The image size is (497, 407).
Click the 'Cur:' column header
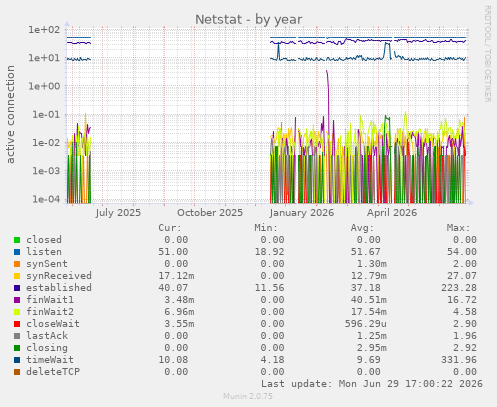(x=170, y=228)
